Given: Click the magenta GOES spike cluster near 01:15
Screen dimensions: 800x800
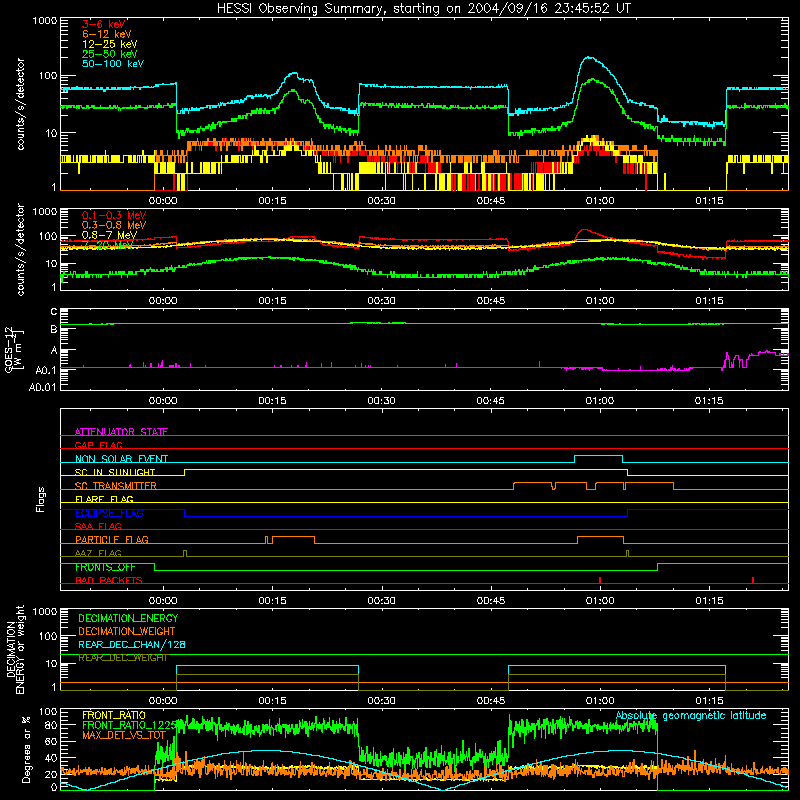Looking at the screenshot, I should pos(735,360).
